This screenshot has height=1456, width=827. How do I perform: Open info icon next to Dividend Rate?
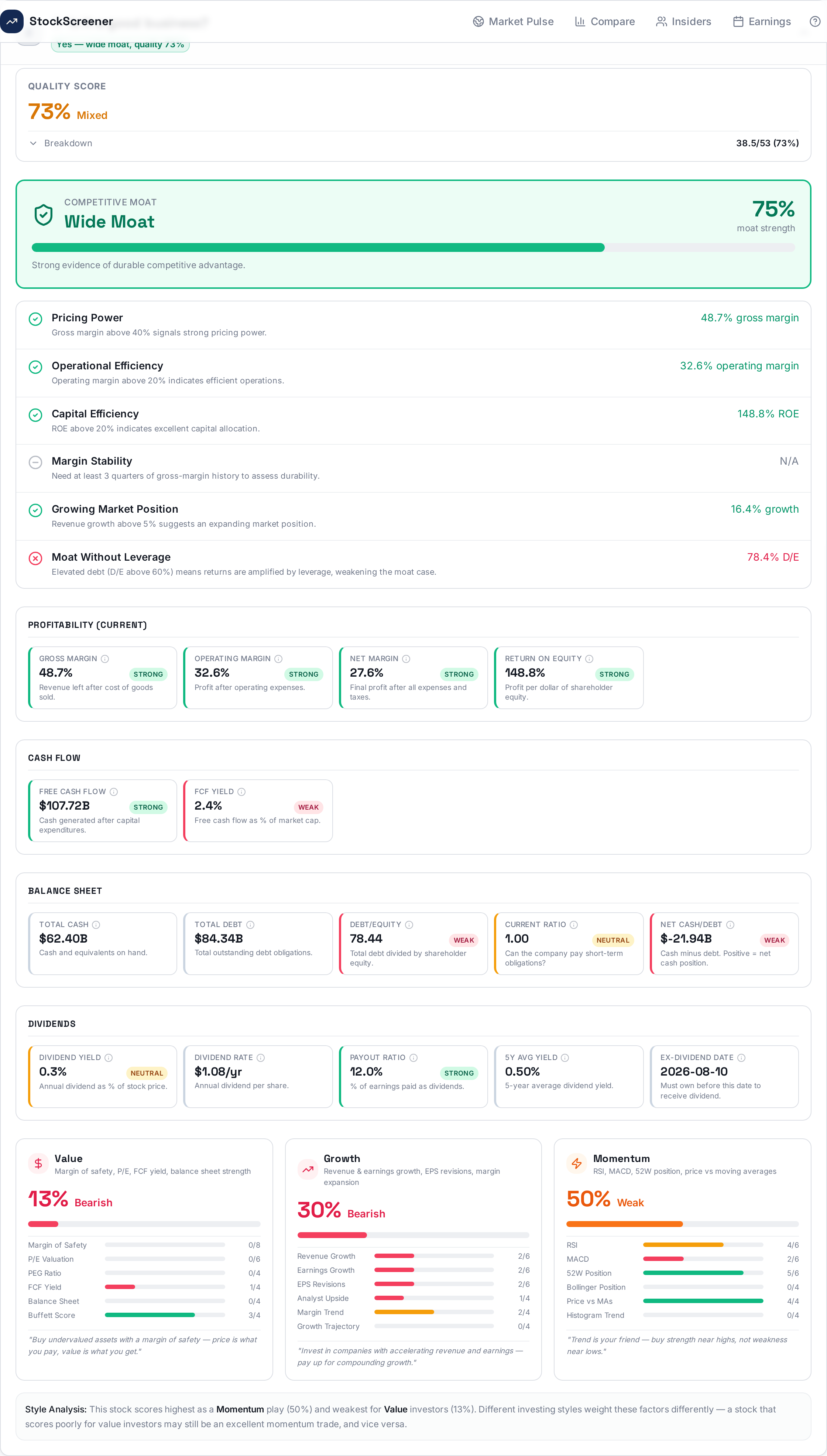(261, 1058)
